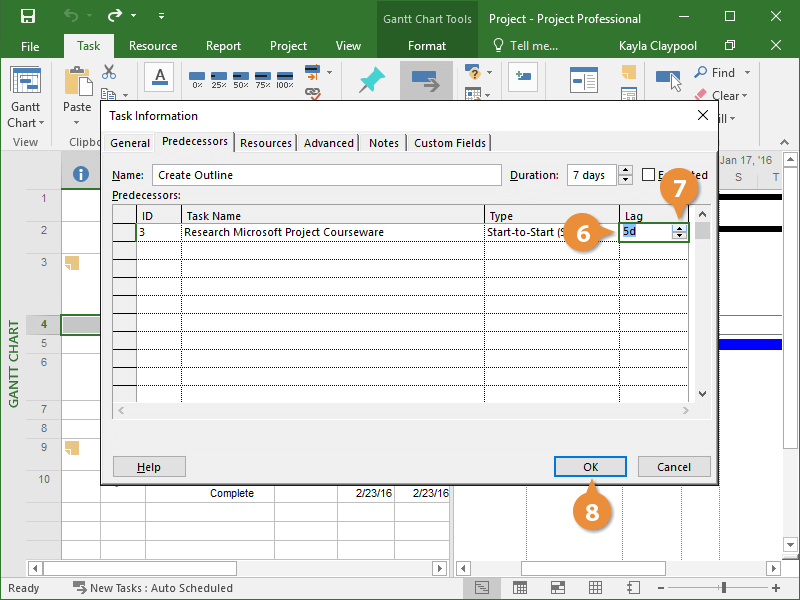Click the Manually Schedule pushpin icon
The width and height of the screenshot is (800, 600).
pos(371,82)
